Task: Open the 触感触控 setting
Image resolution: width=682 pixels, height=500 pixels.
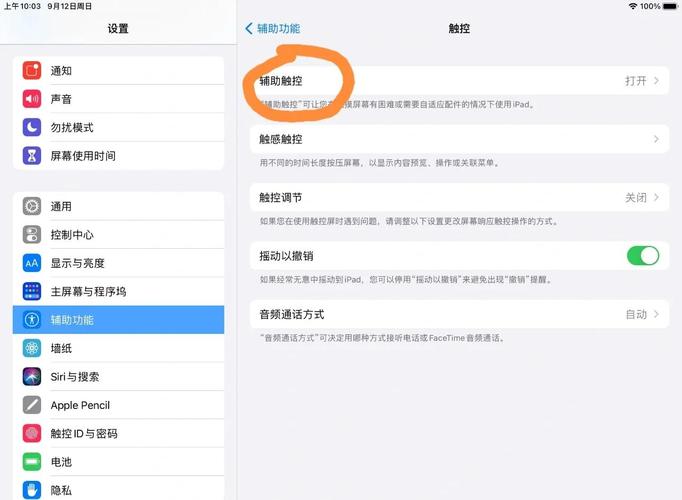Action: (459, 139)
